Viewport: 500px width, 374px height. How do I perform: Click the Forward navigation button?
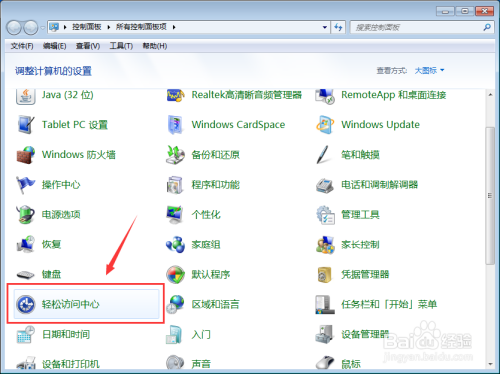[31, 27]
